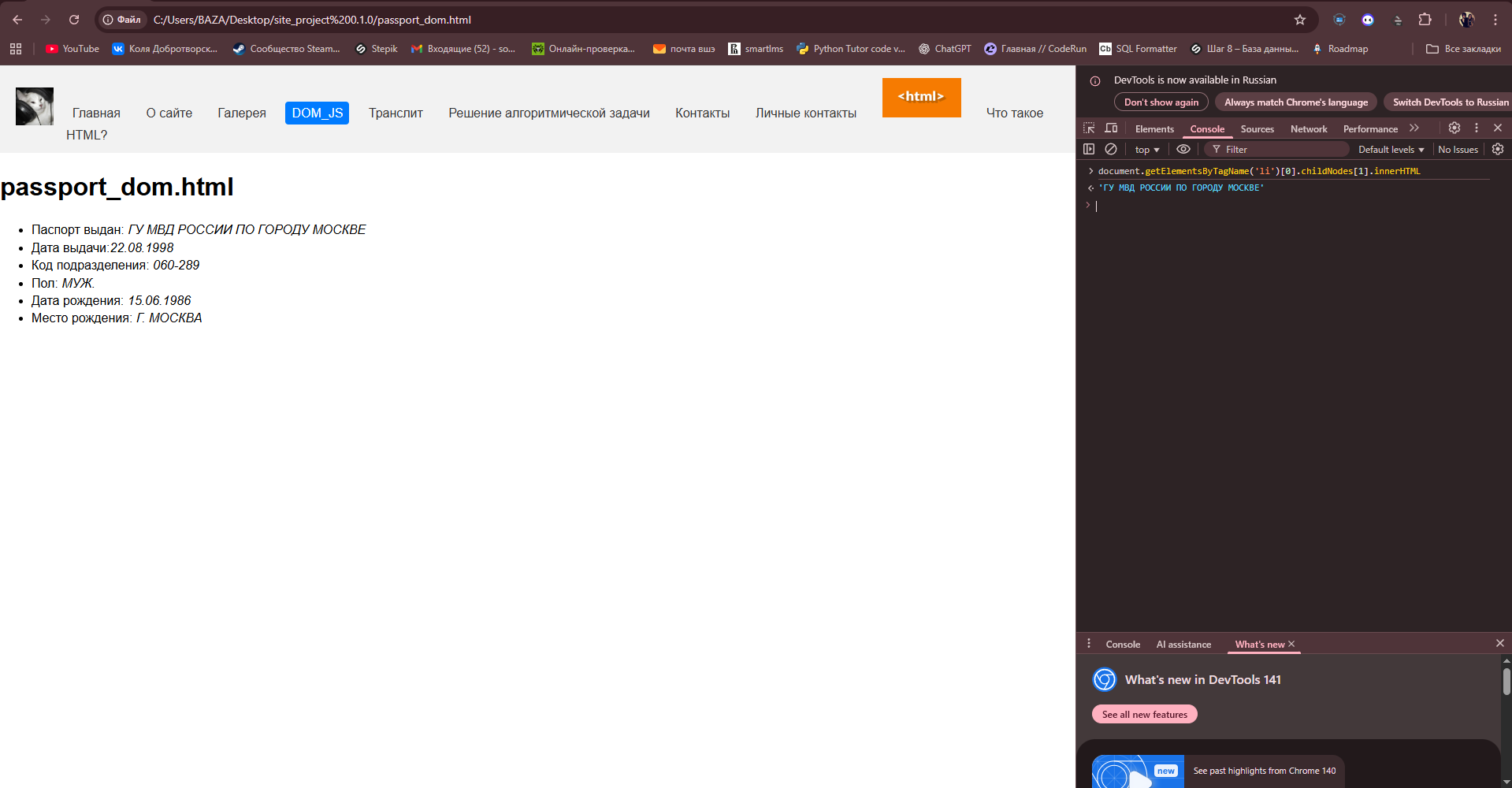This screenshot has width=1512, height=788.
Task: Switch to the Elements tab
Action: 1154,129
